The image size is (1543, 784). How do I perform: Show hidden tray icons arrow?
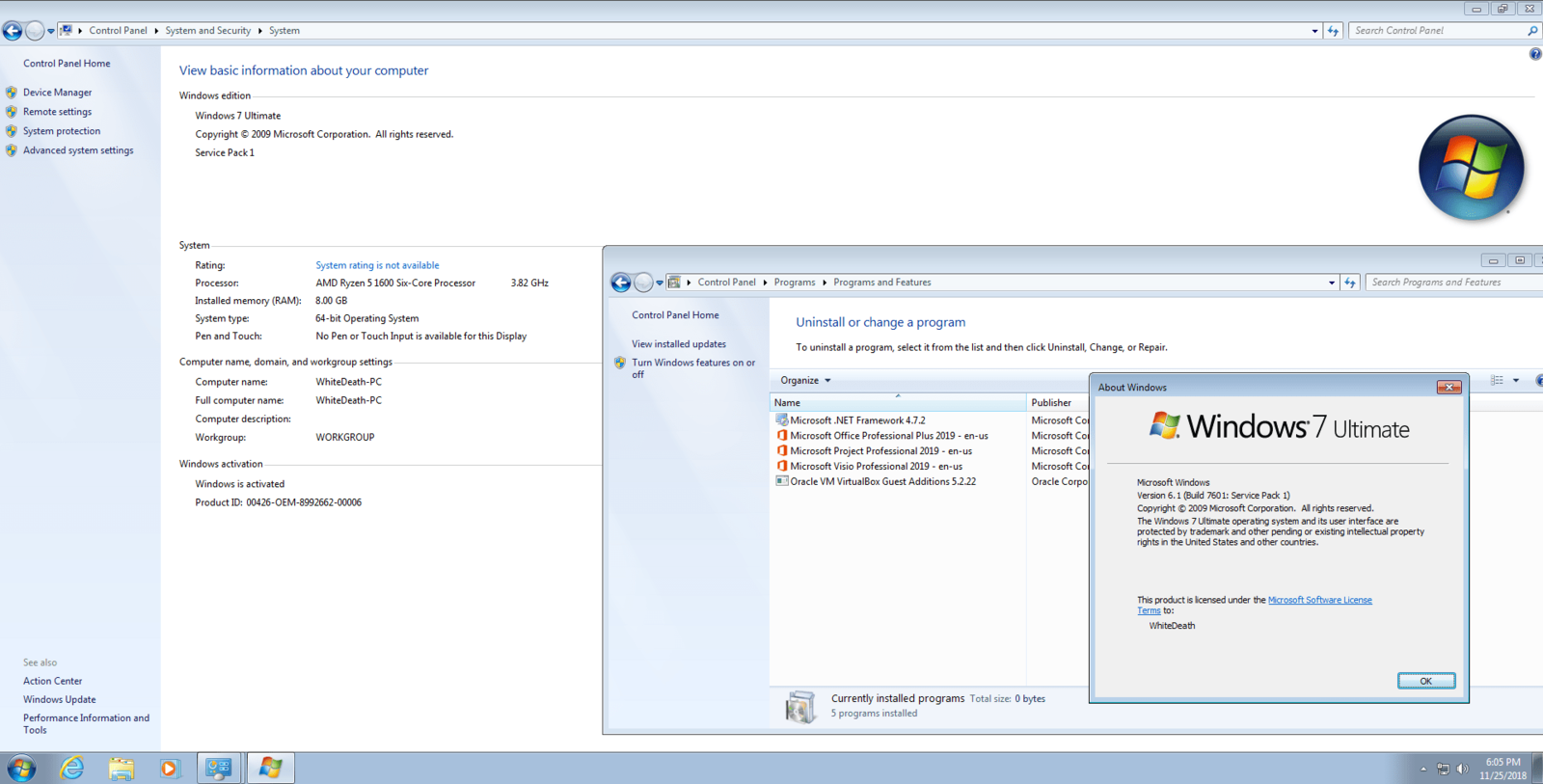[1423, 769]
